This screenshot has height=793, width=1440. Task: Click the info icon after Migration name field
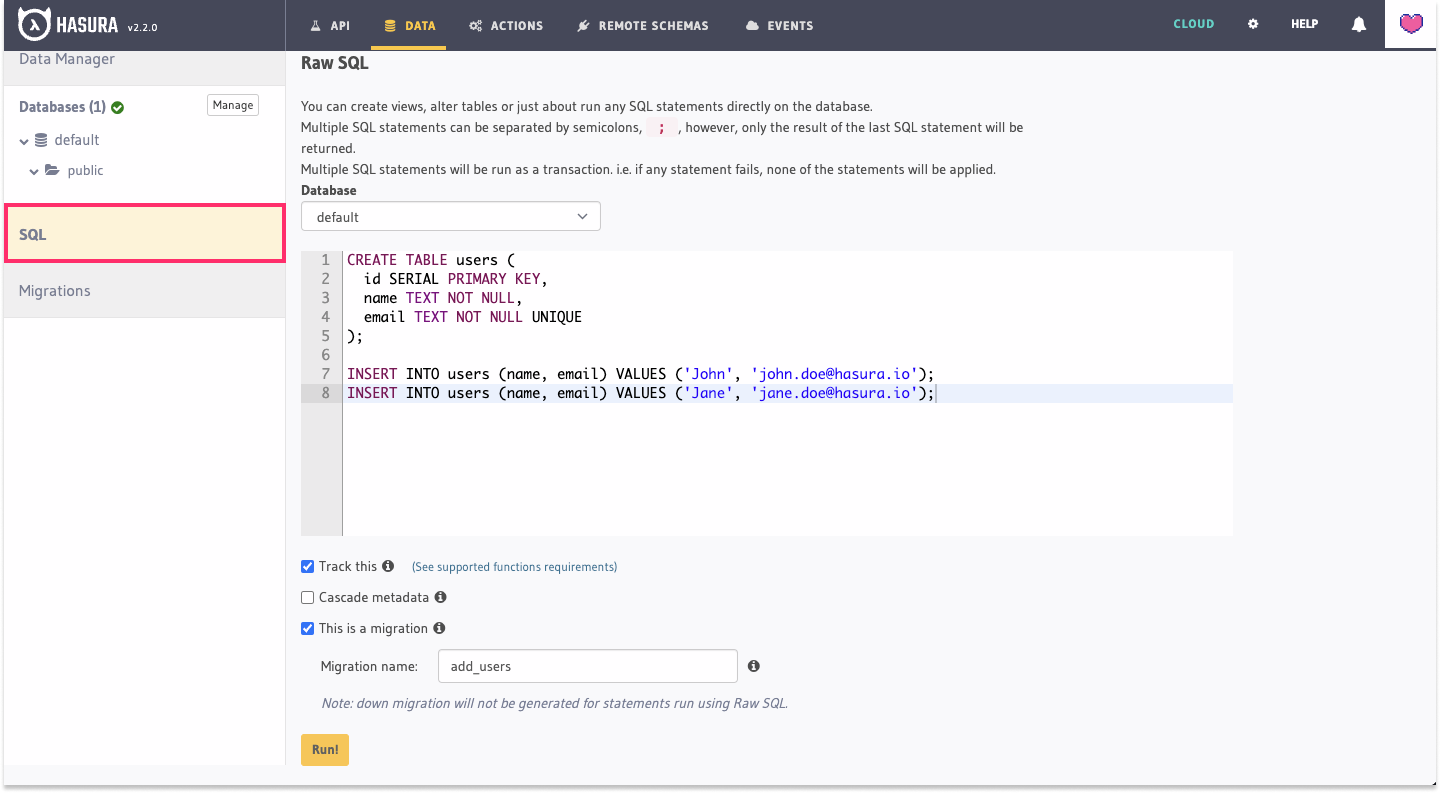(753, 666)
